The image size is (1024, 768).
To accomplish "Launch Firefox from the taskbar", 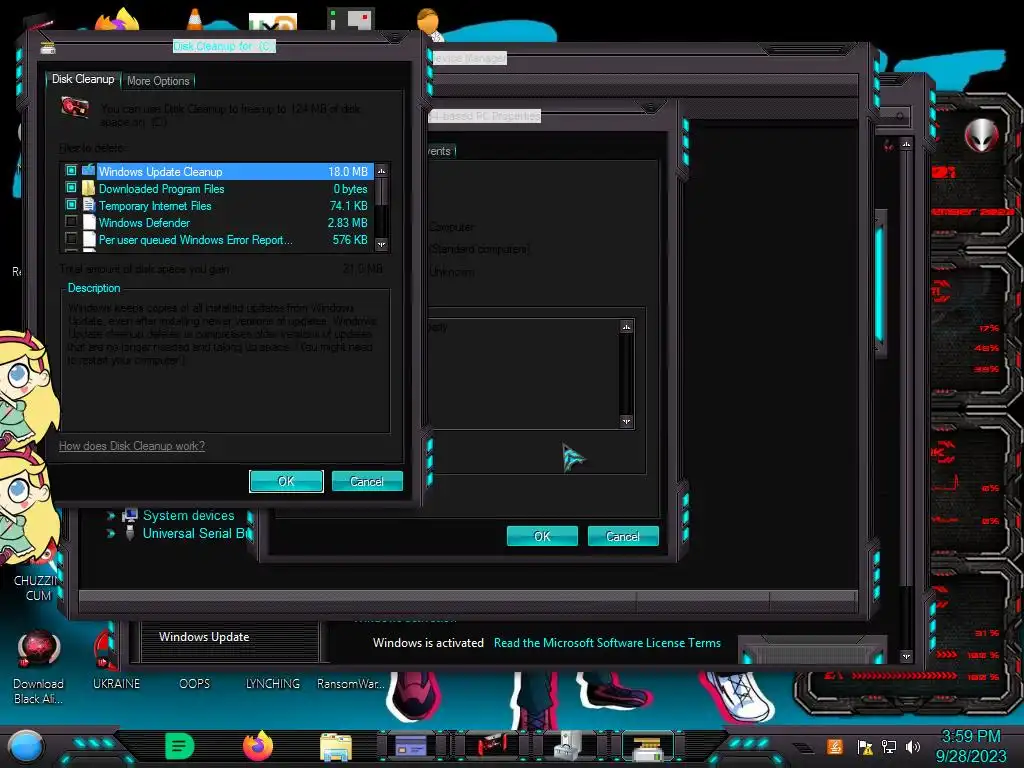I will 258,746.
